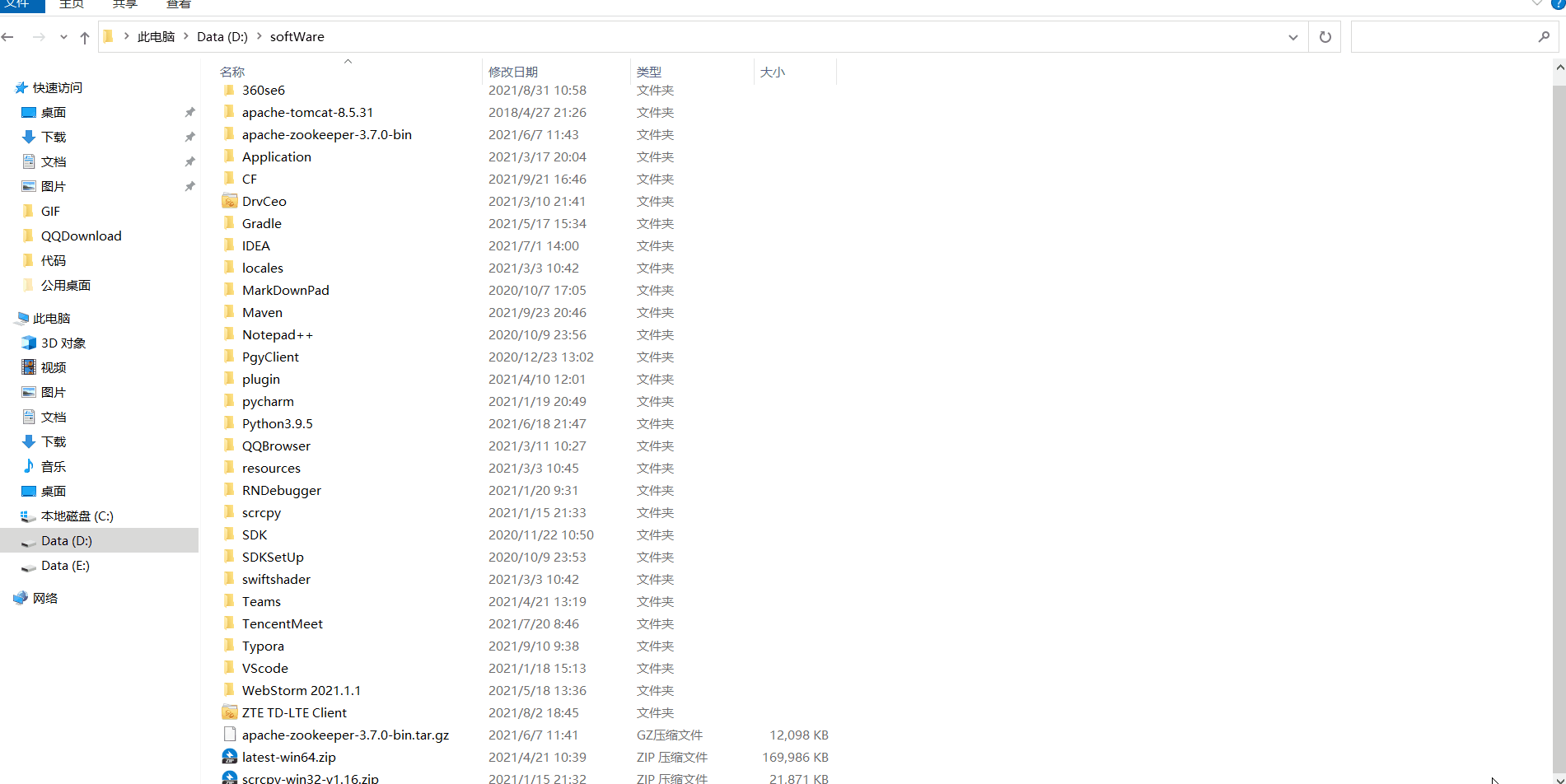Sort by 修改日期 column header

513,72
